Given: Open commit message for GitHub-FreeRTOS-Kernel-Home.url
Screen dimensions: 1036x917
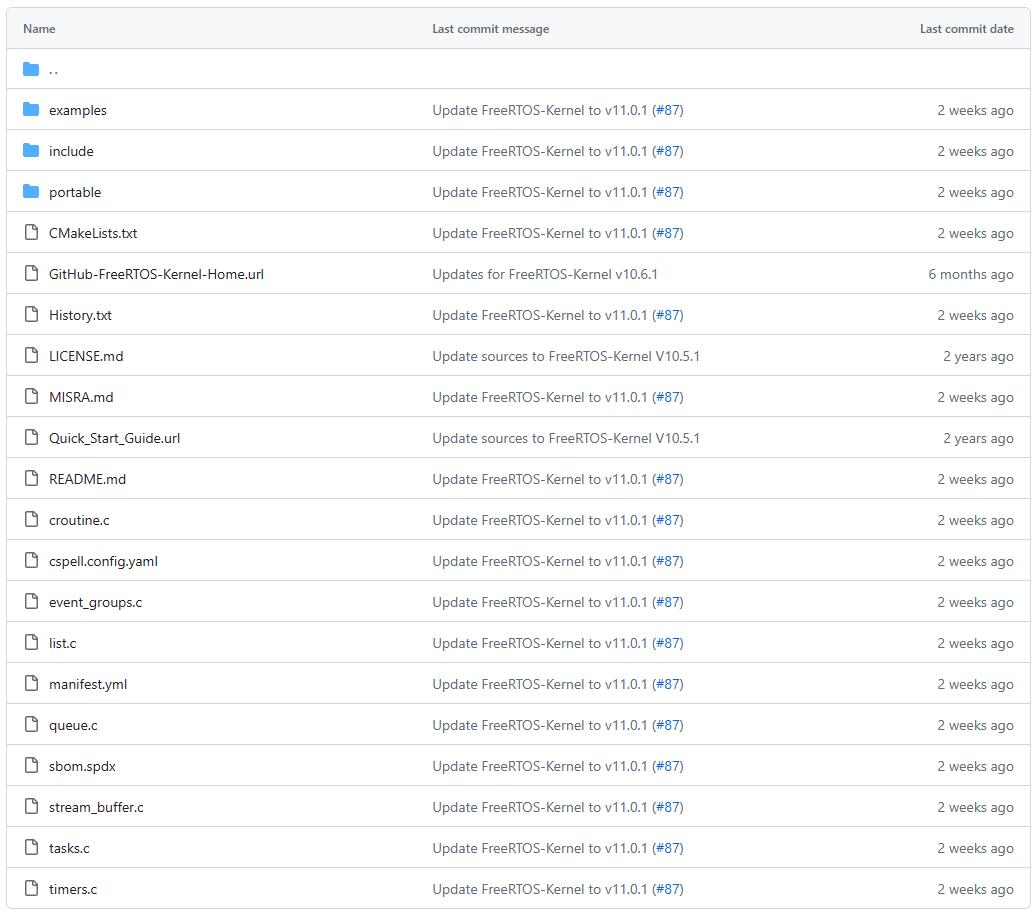Looking at the screenshot, I should pos(545,274).
